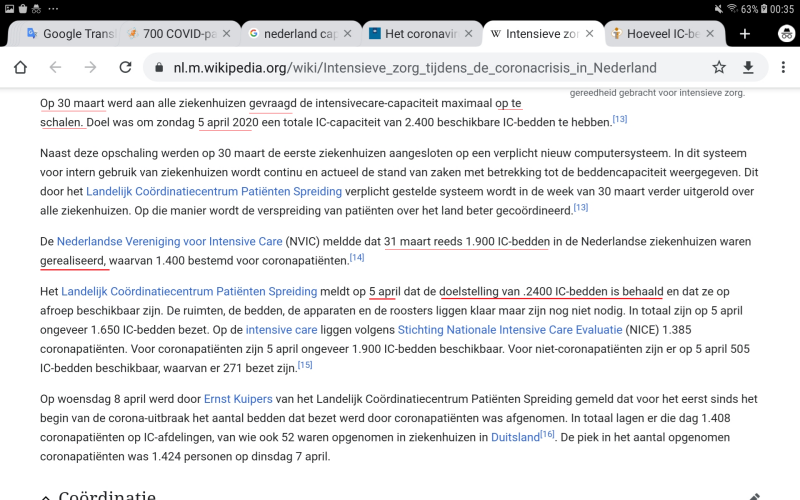Open Chrome three-dot menu
The image size is (800, 500).
tap(783, 67)
